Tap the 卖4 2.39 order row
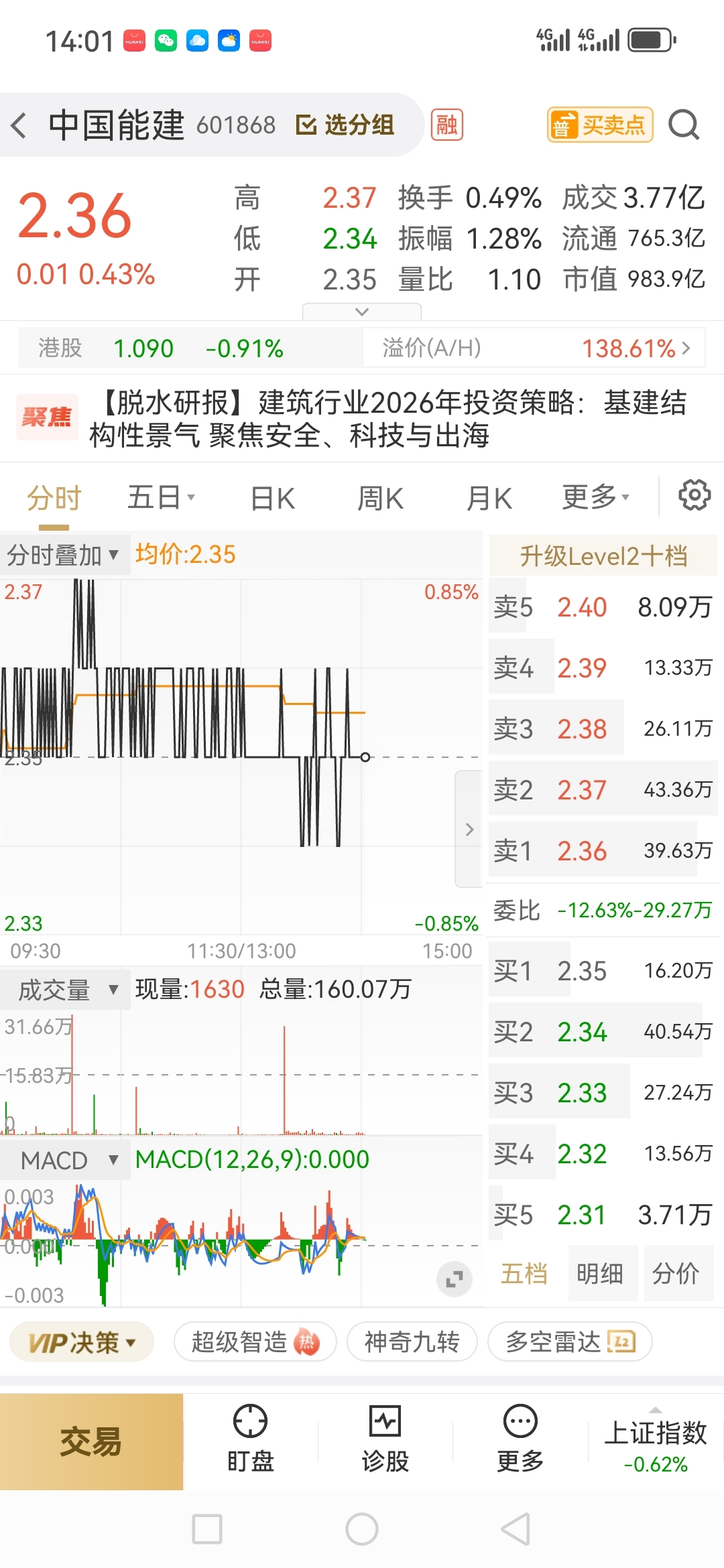724x1568 pixels. point(603,667)
